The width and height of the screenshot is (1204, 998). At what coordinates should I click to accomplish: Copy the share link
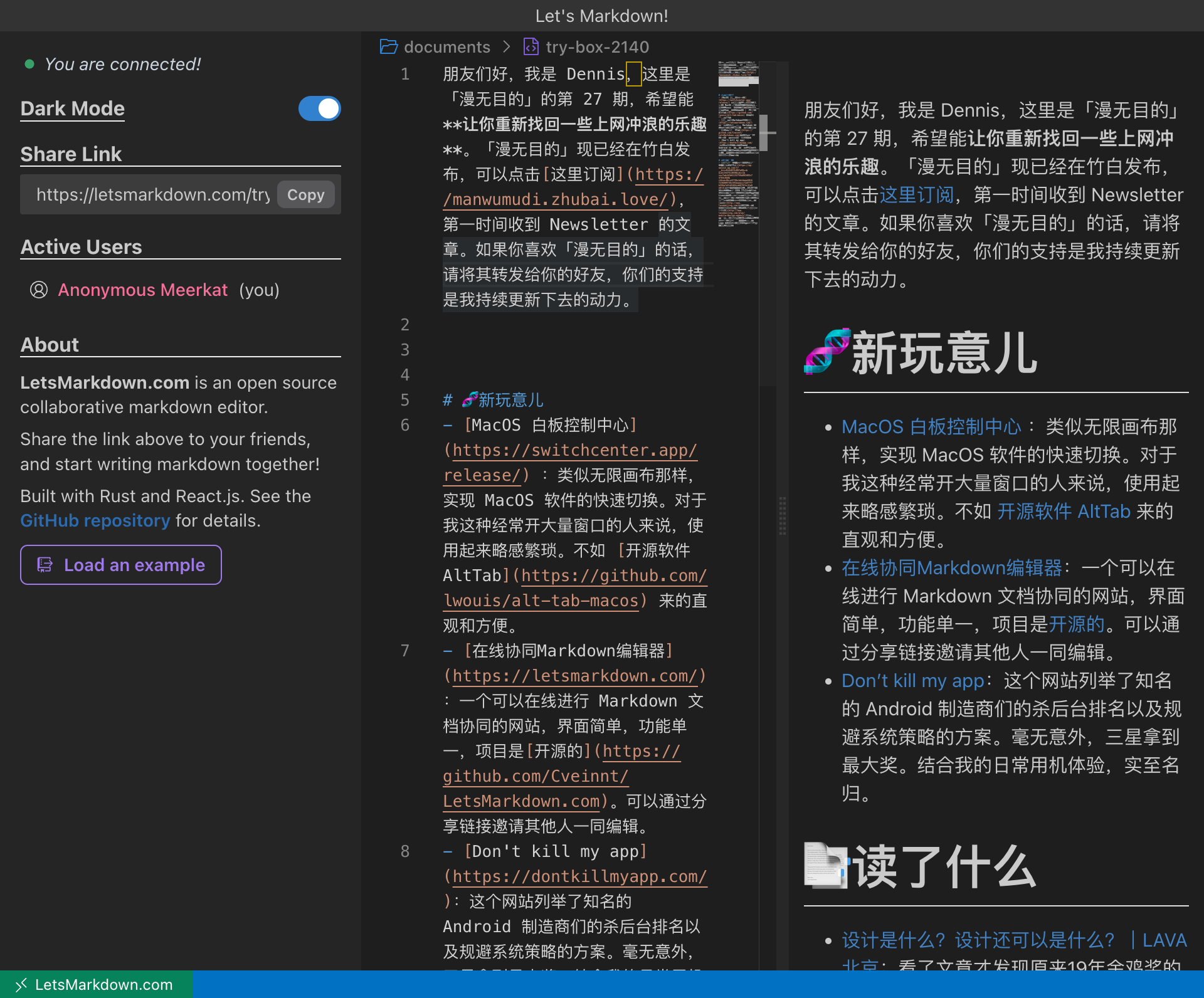[305, 195]
